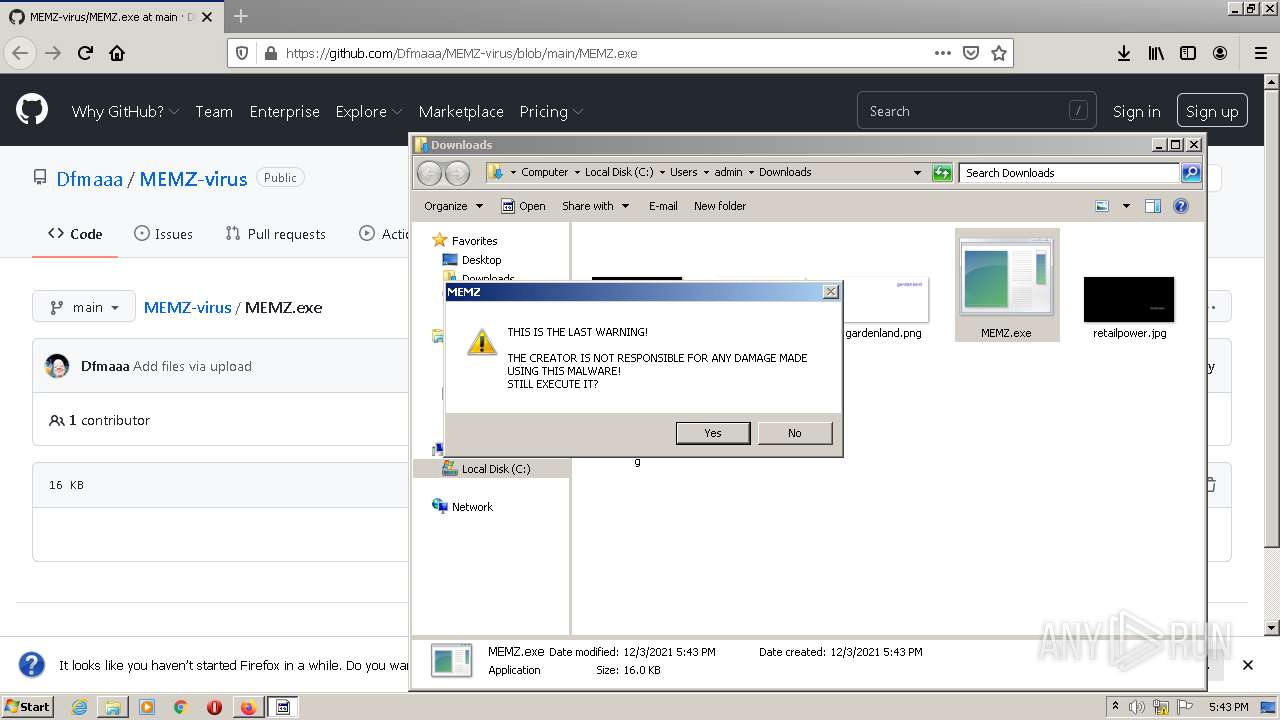Open the Team link in GitHub header
Image resolution: width=1280 pixels, height=720 pixels.
point(214,111)
